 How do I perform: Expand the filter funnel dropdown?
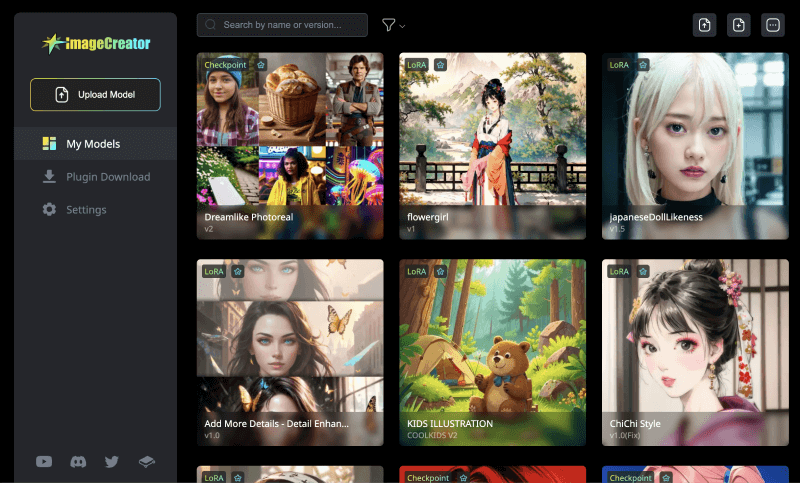393,25
